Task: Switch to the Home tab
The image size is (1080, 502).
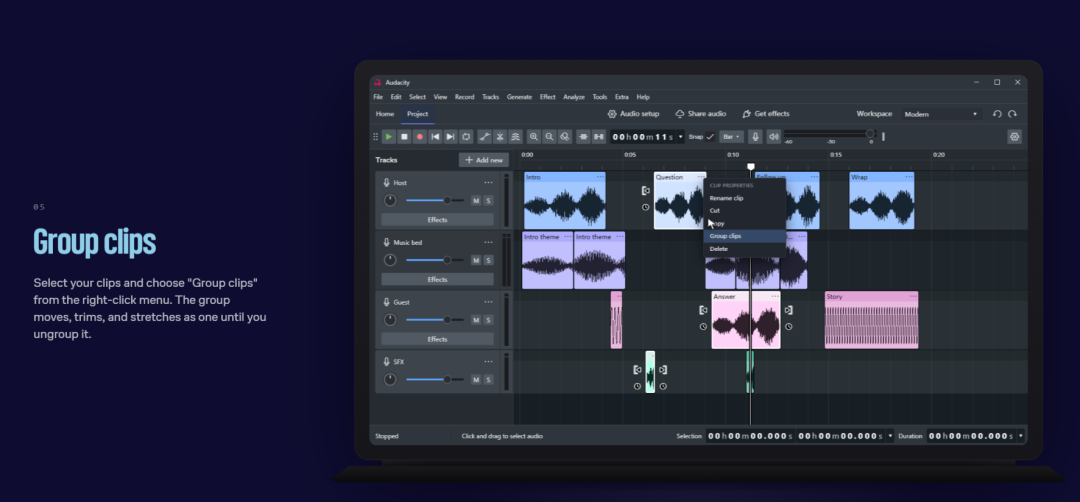Action: (385, 114)
